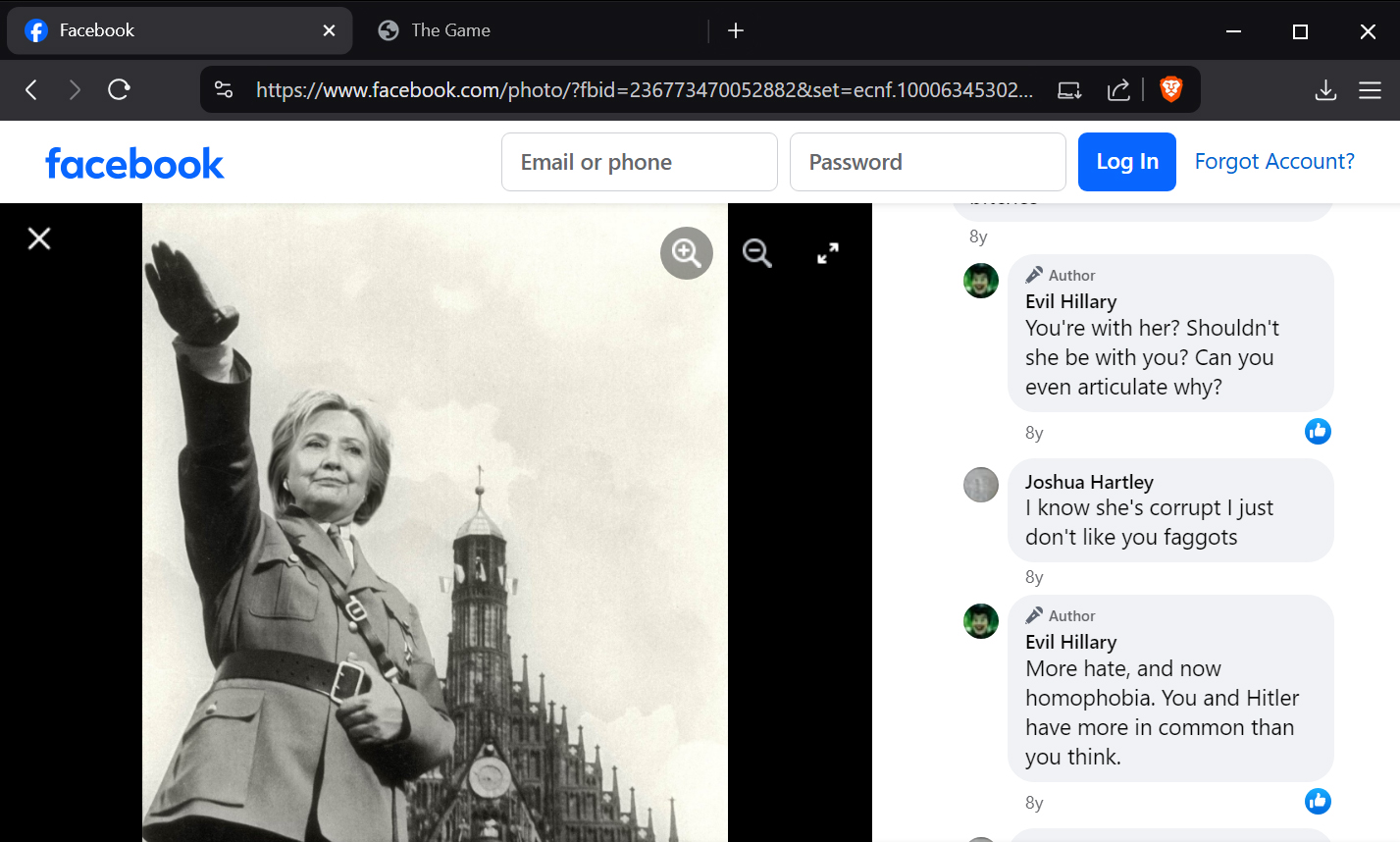The image size is (1400, 842).
Task: Open the Forgot Account? link
Action: (1274, 161)
